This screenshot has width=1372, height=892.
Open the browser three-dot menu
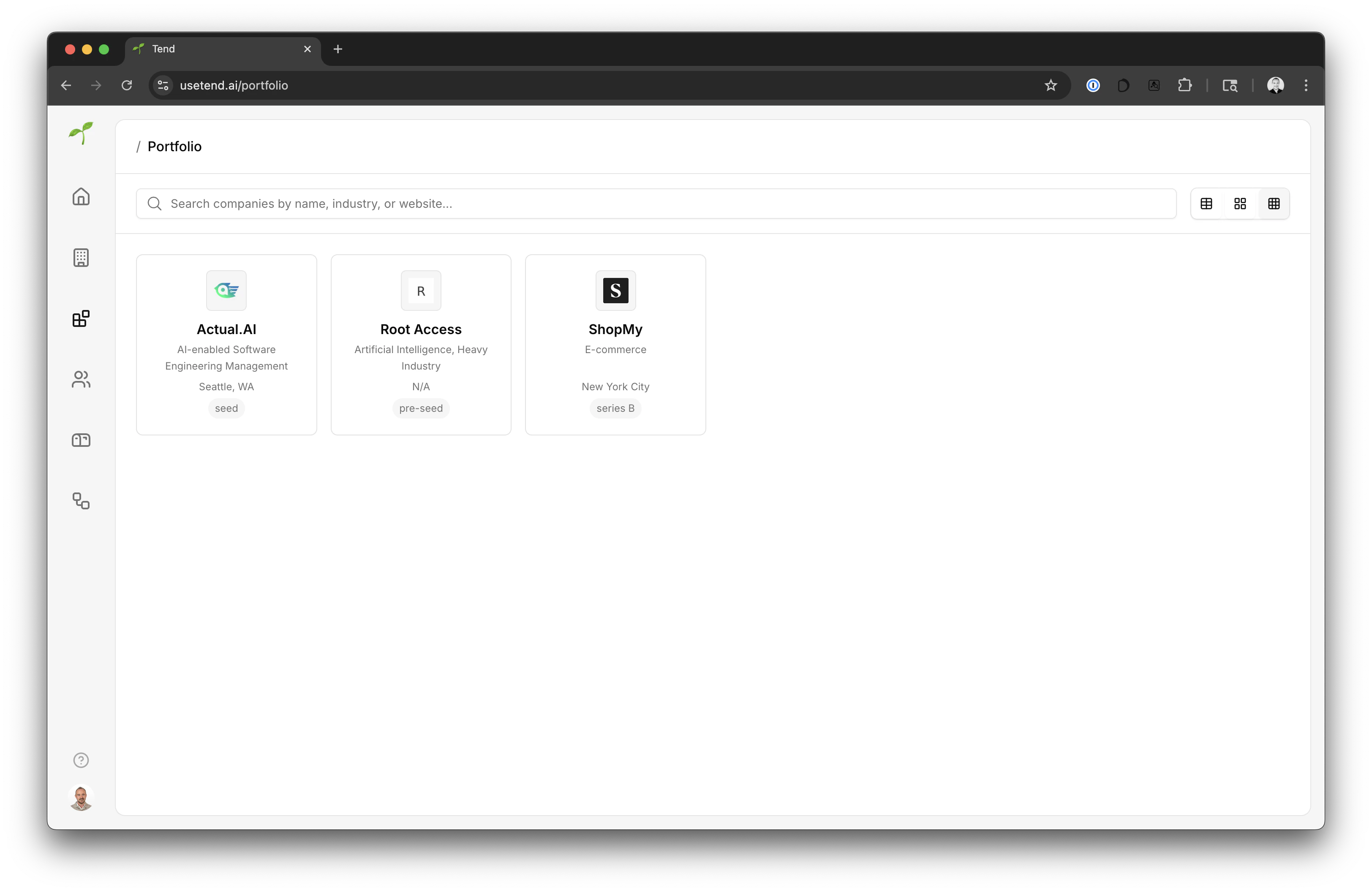(x=1306, y=85)
